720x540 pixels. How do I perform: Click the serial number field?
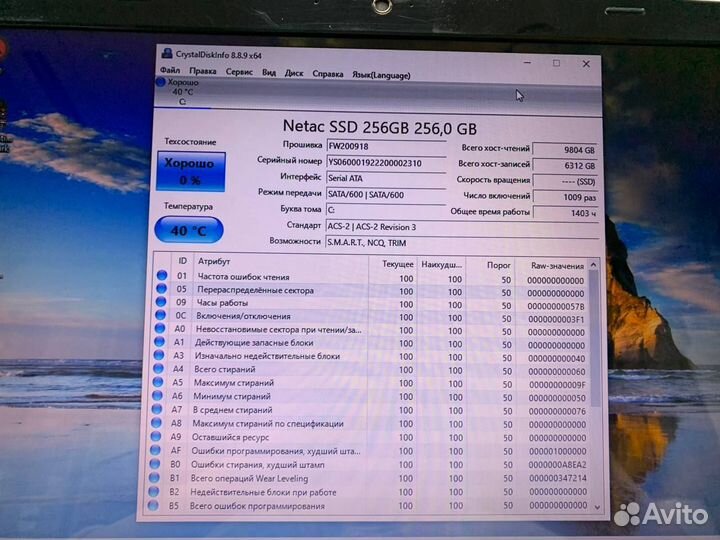(386, 163)
